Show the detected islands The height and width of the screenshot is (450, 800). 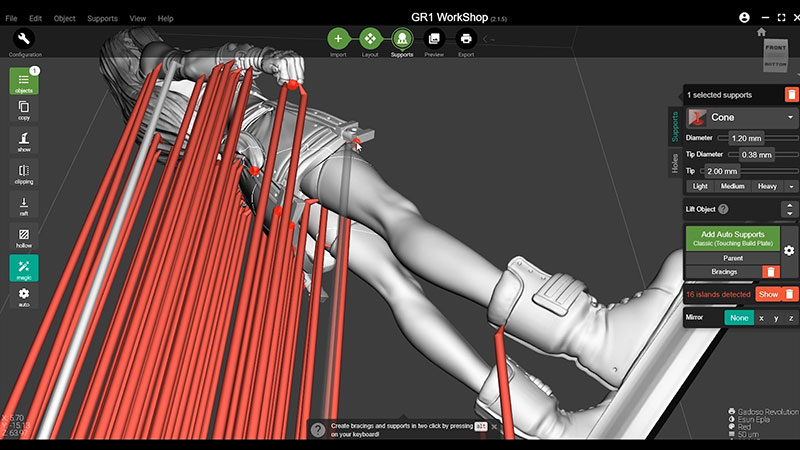coord(768,294)
